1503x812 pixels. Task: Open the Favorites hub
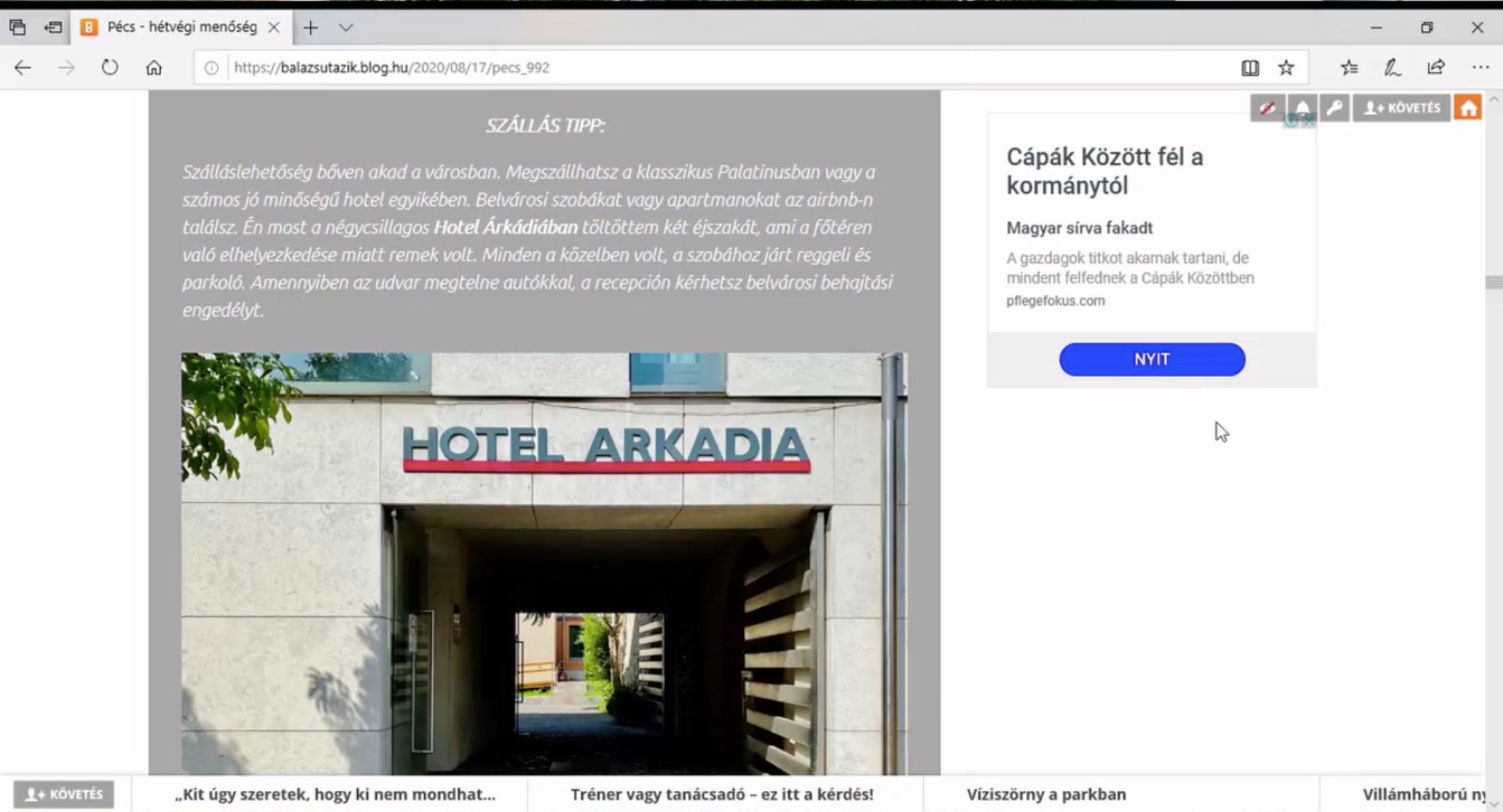[1350, 68]
